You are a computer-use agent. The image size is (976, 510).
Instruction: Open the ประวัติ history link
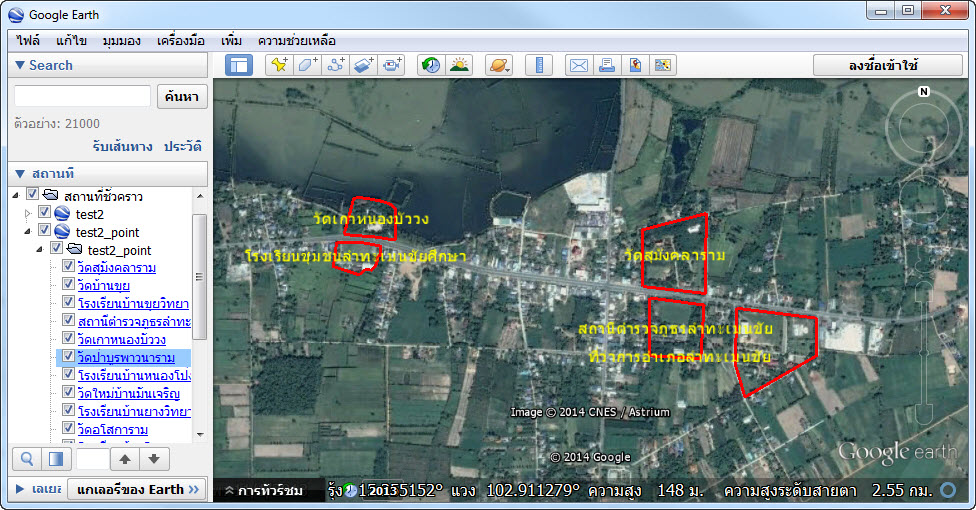182,147
